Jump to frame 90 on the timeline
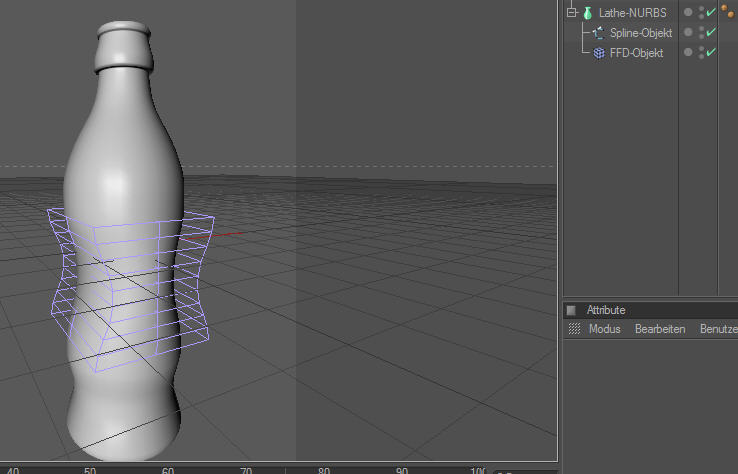Image resolution: width=738 pixels, height=474 pixels. pyautogui.click(x=401, y=470)
